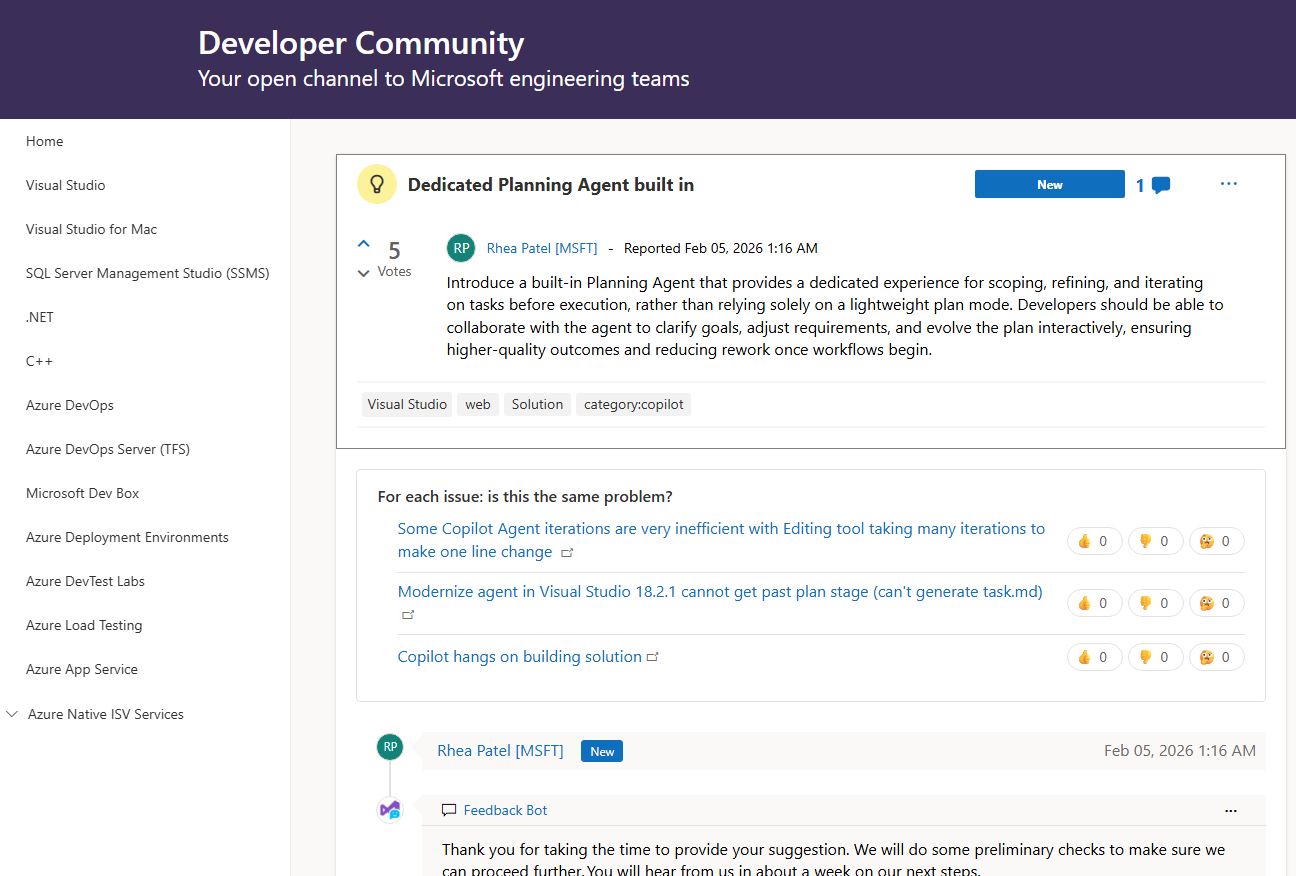This screenshot has width=1296, height=876.
Task: Open SQL Server Management Studio (SSMS) section
Action: (148, 273)
